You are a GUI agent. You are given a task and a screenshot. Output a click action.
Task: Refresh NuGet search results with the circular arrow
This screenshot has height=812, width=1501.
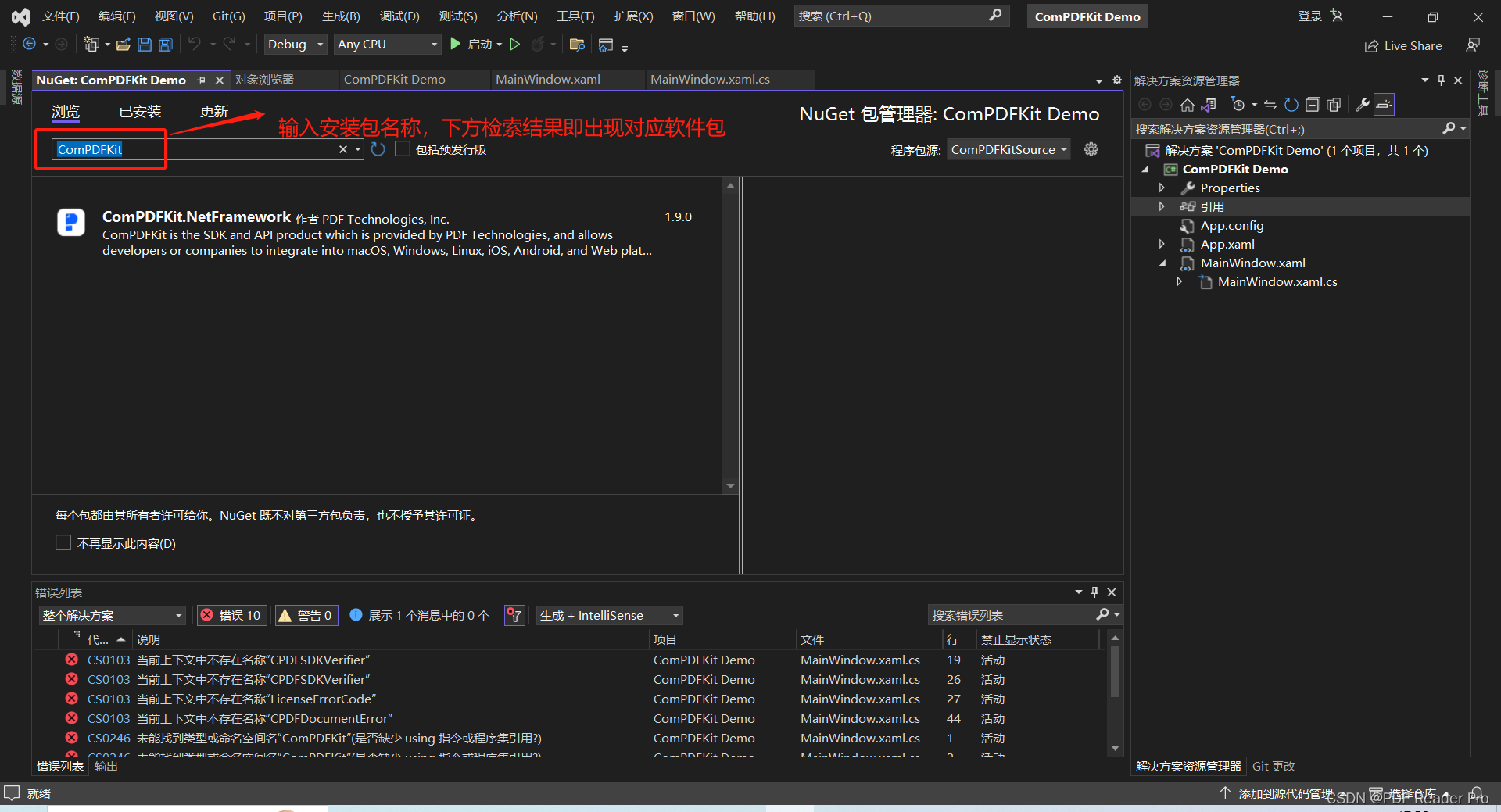click(378, 149)
